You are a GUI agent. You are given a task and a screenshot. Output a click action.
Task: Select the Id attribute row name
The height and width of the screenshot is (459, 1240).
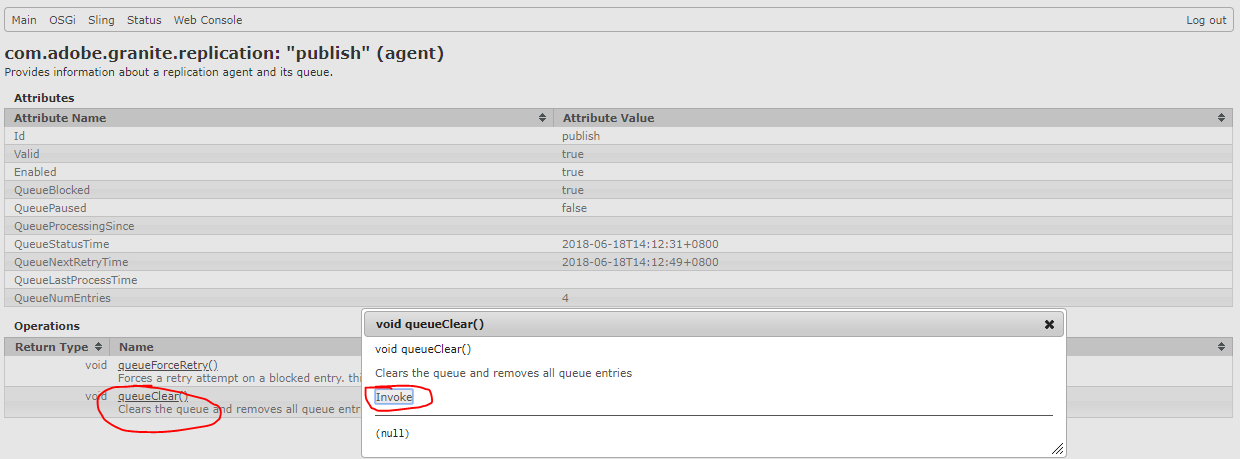tap(20, 136)
